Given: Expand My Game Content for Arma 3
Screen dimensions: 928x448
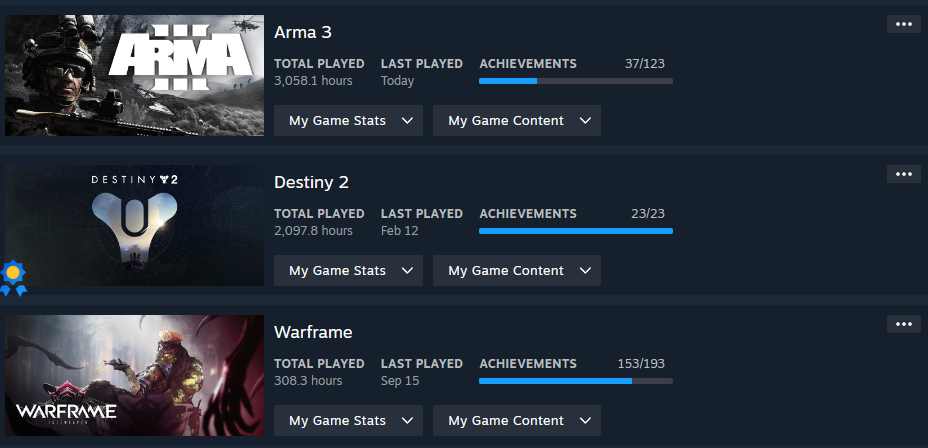Looking at the screenshot, I should 517,121.
